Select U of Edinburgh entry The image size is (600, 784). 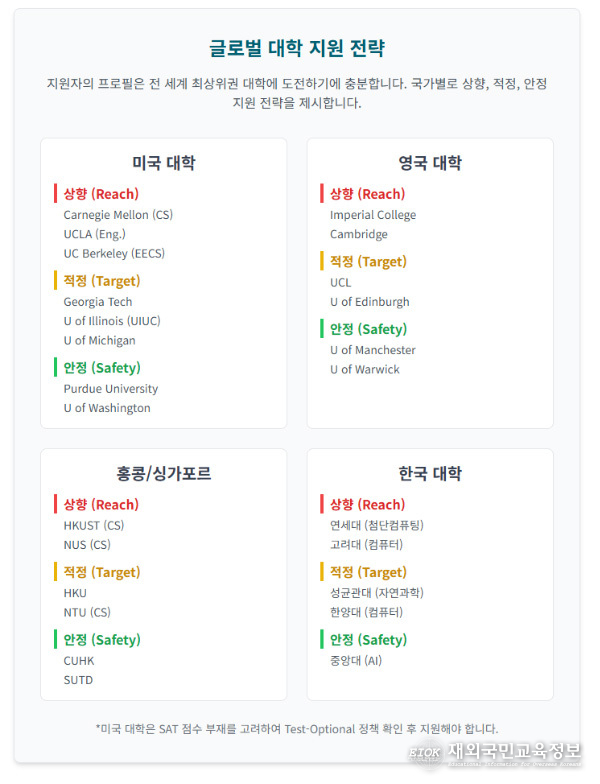(370, 302)
